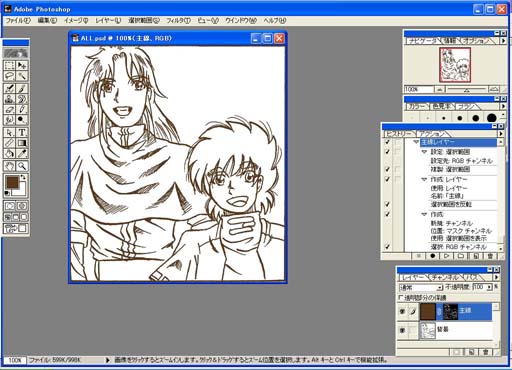Switch to Standard editing mode
Screen dimensions: 512x370
[x=9, y=206]
